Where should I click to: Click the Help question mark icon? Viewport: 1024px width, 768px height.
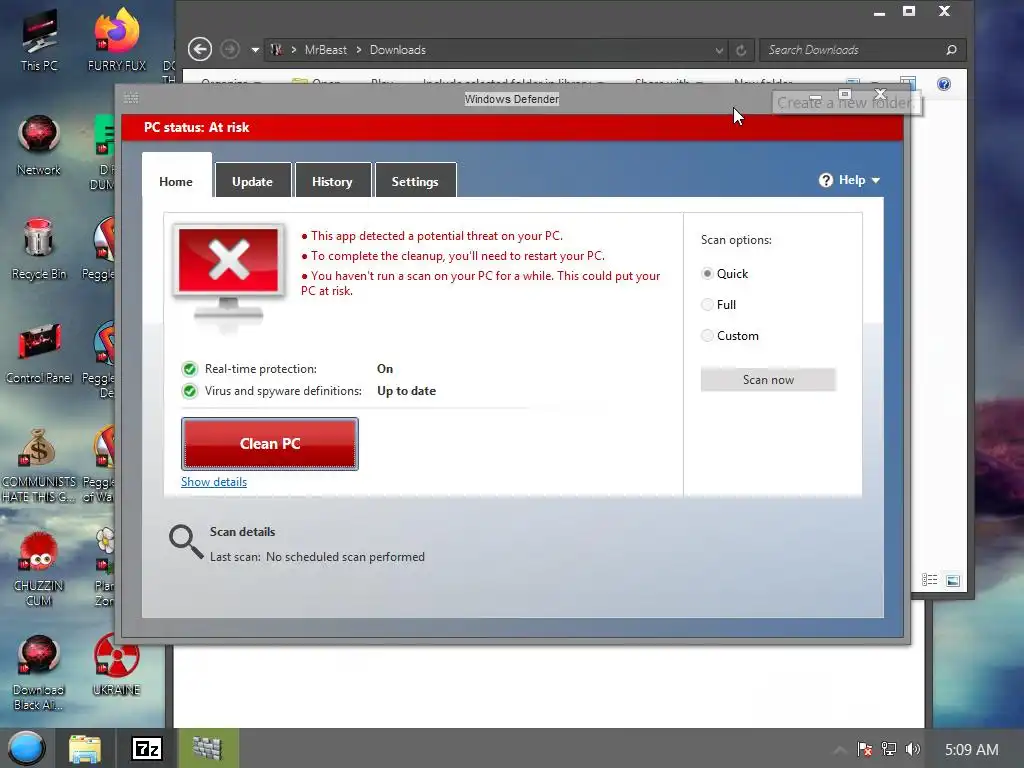[x=826, y=180]
